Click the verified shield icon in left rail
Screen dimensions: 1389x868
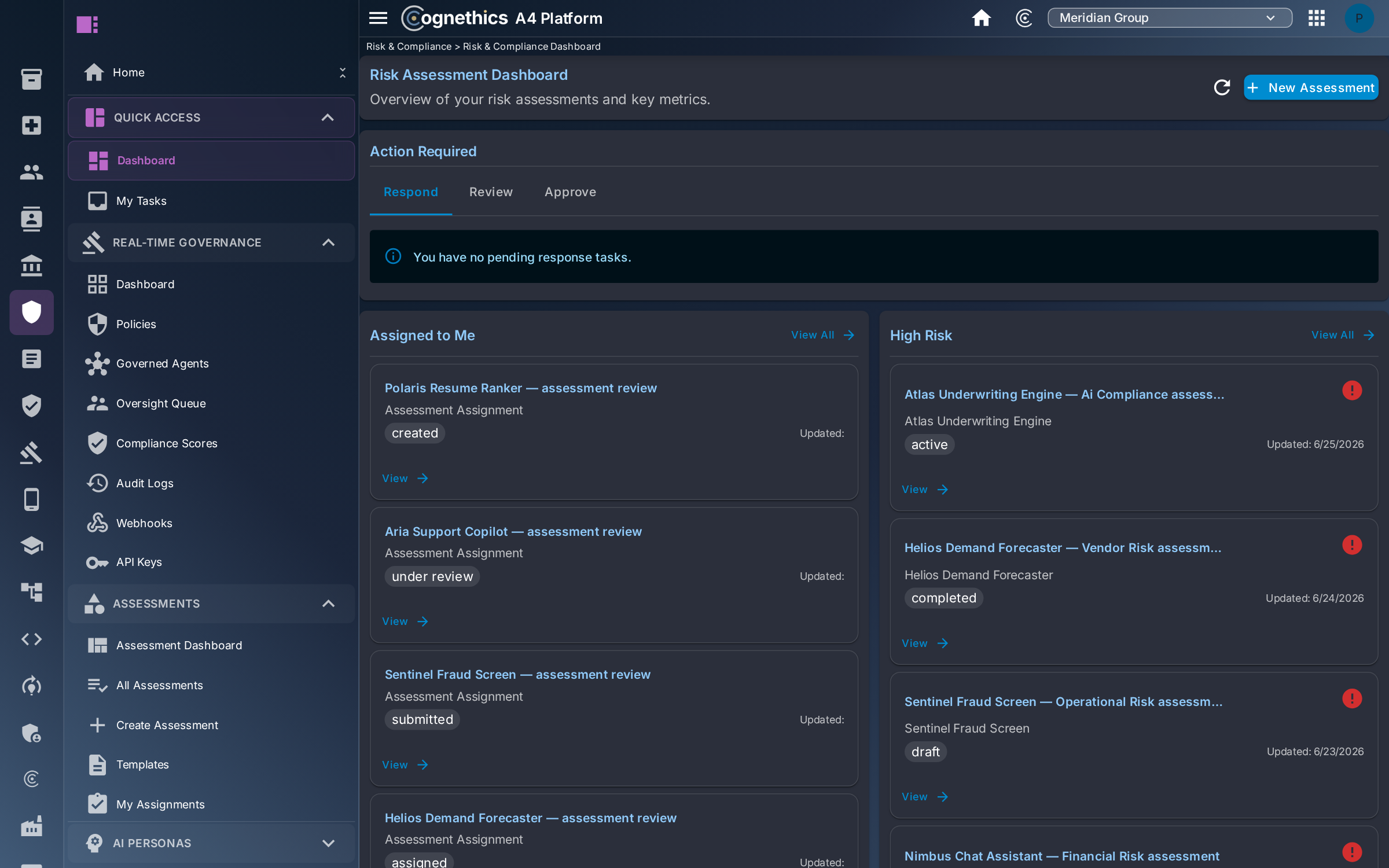tap(31, 406)
